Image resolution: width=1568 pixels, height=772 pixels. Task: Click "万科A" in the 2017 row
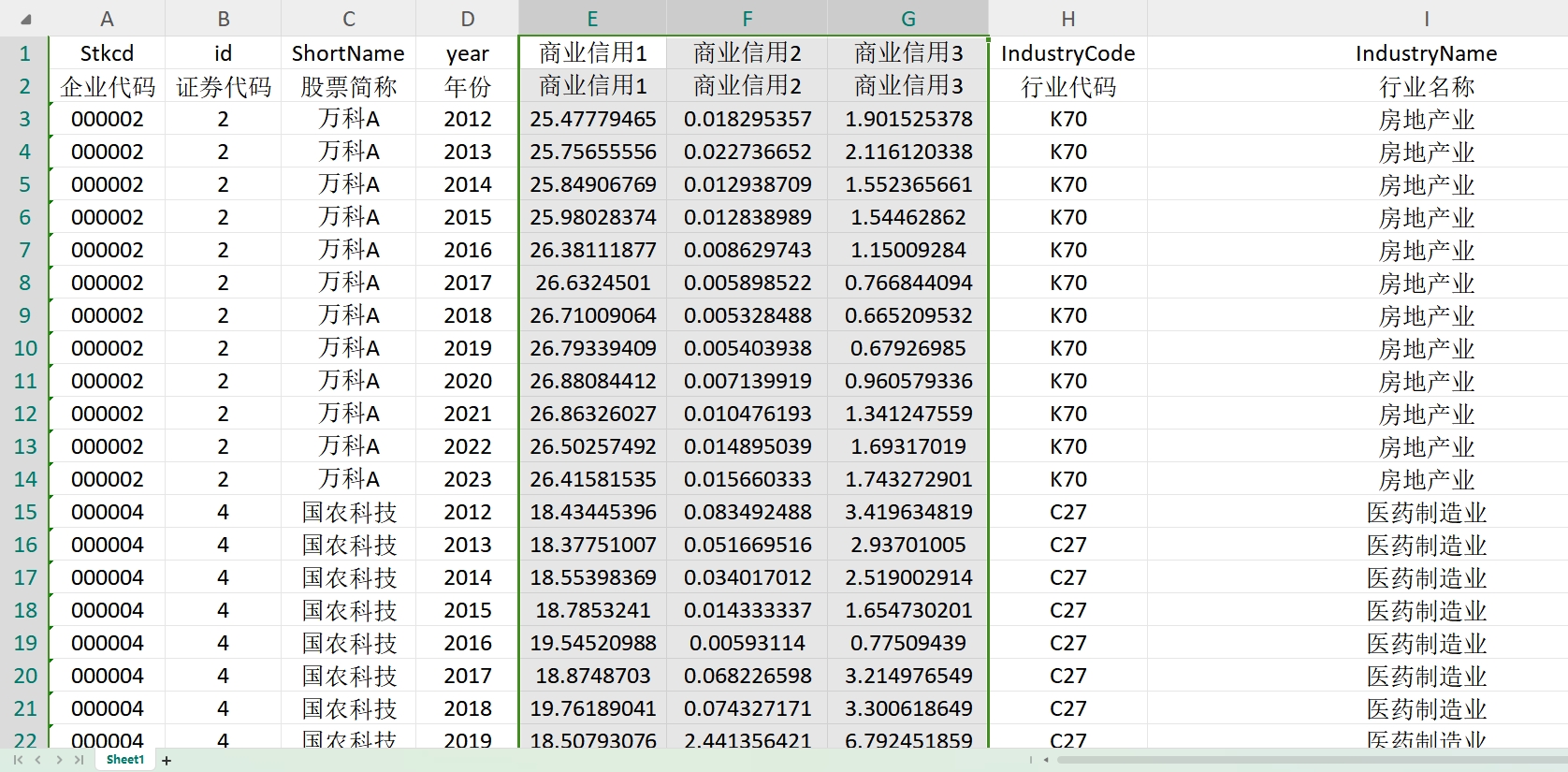tap(348, 283)
